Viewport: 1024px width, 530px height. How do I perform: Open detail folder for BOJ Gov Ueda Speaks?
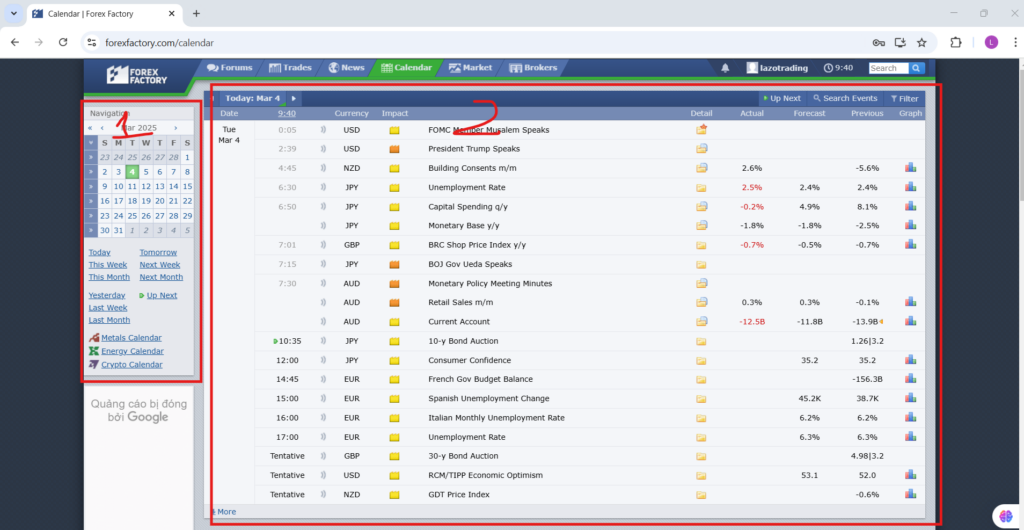701,264
